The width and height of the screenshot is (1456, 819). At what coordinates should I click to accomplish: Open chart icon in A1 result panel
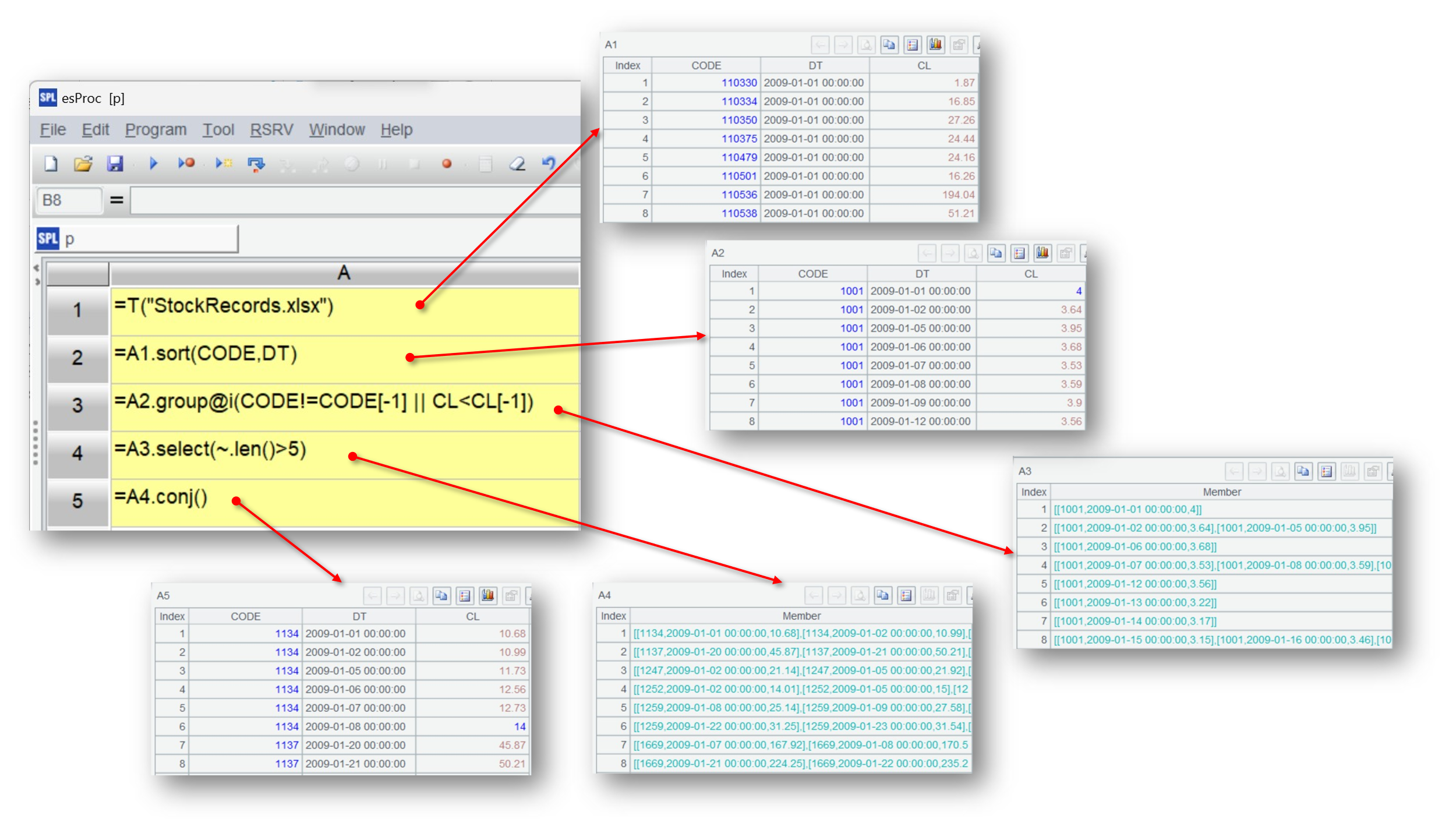[x=935, y=45]
